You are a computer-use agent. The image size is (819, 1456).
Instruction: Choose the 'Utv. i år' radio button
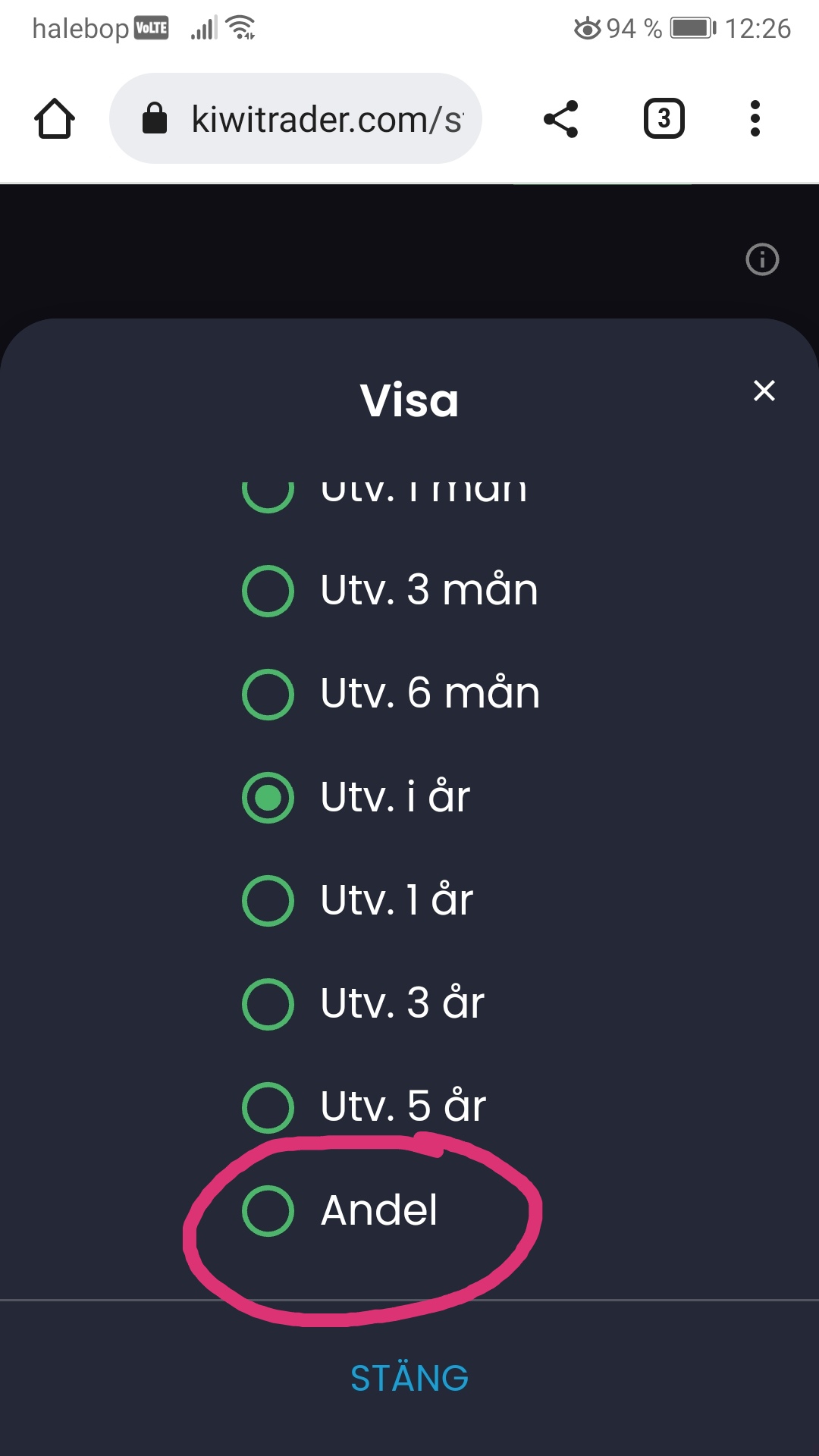click(x=268, y=797)
